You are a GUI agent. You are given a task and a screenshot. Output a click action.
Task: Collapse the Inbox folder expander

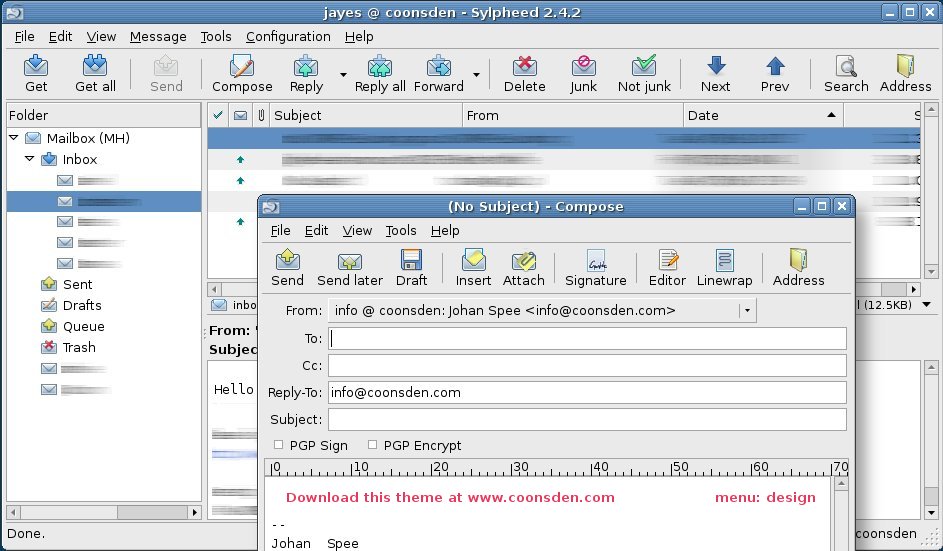pyautogui.click(x=29, y=159)
